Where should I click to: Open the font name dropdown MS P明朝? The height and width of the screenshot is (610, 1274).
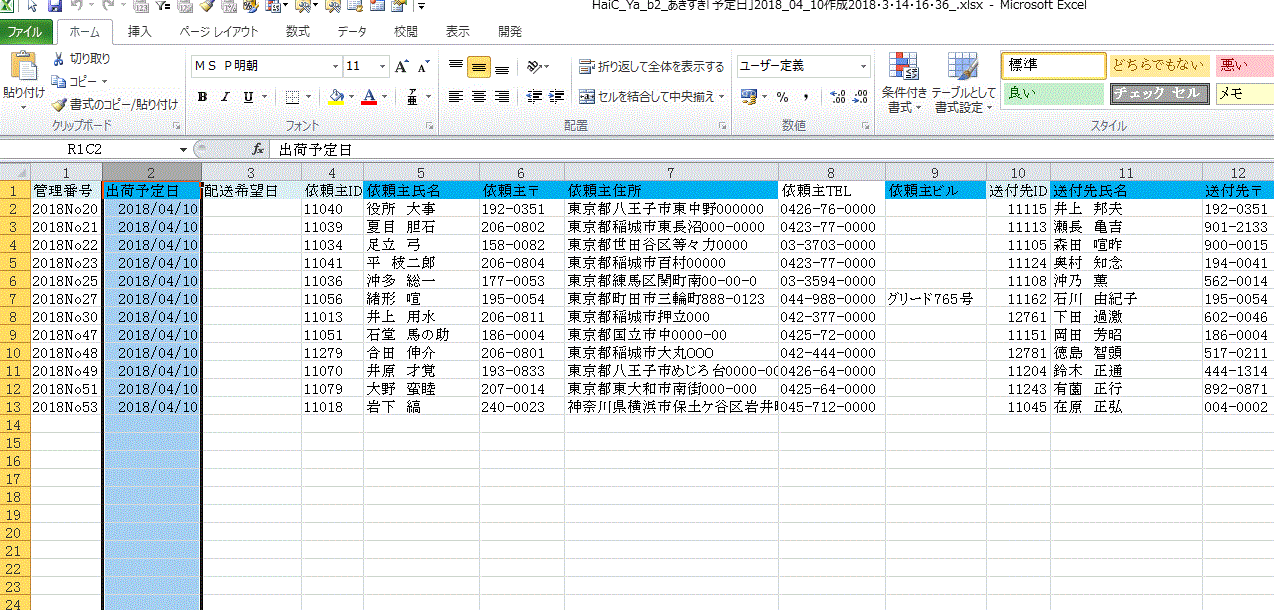point(334,67)
